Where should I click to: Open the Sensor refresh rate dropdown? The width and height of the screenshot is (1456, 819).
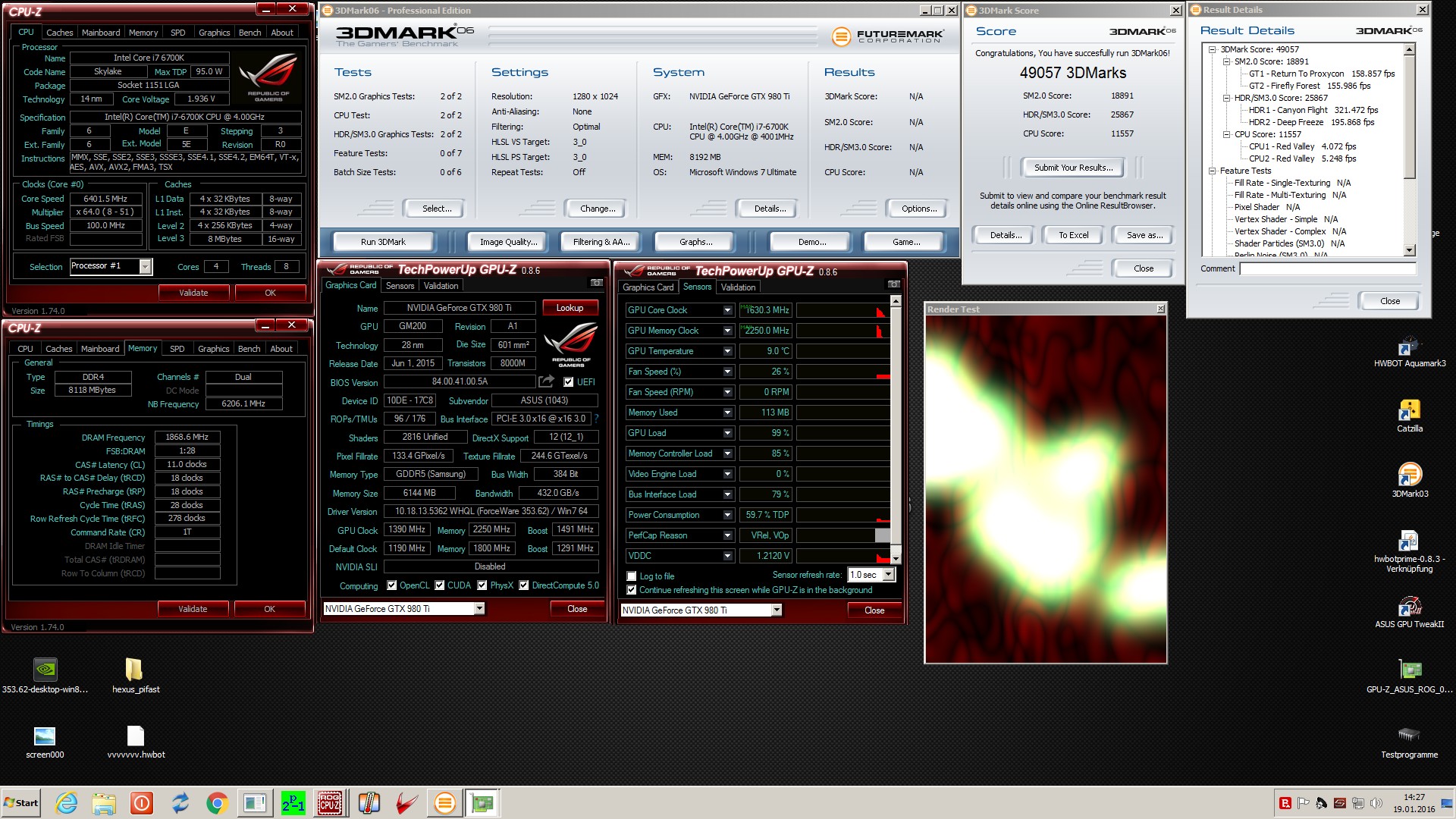[888, 575]
